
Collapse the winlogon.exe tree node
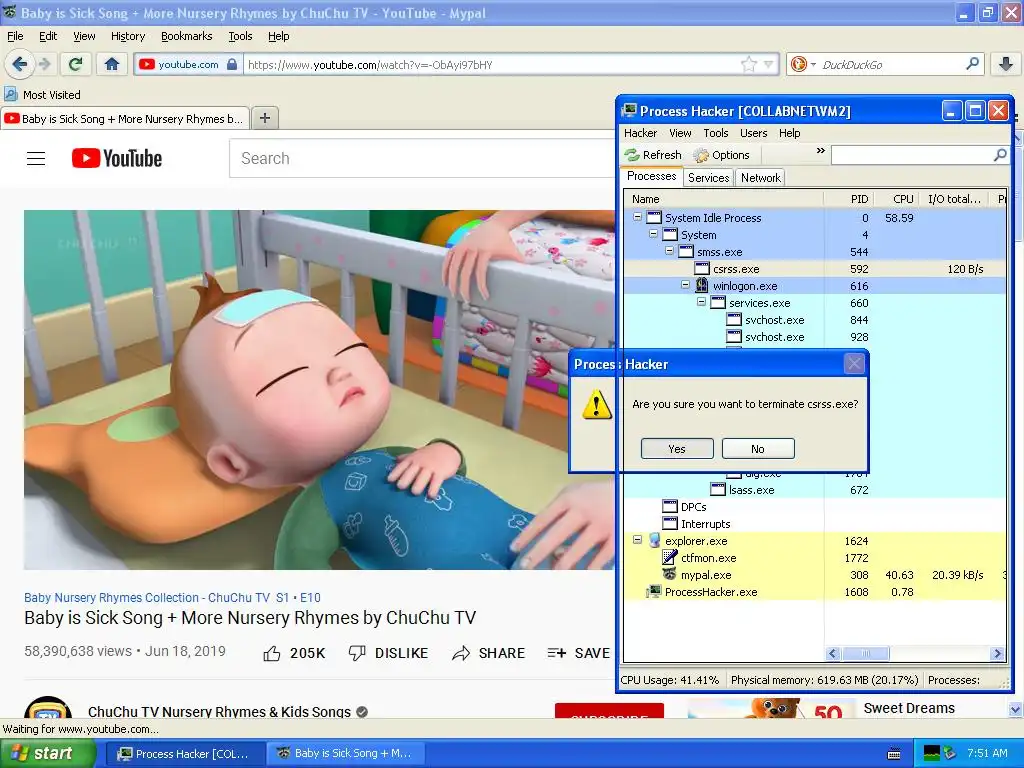pos(685,285)
